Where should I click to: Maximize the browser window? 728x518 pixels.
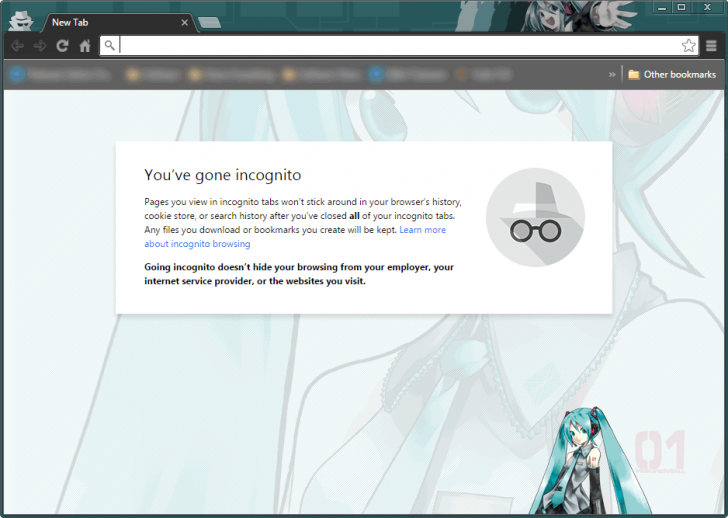point(681,7)
